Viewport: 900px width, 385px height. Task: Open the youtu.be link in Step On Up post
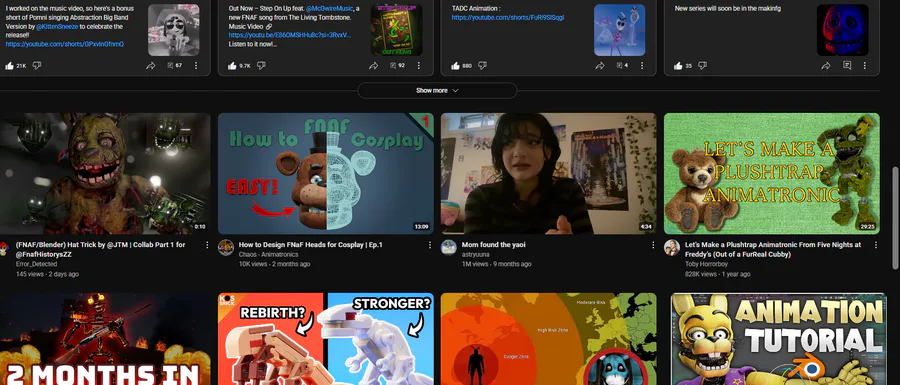(x=290, y=35)
